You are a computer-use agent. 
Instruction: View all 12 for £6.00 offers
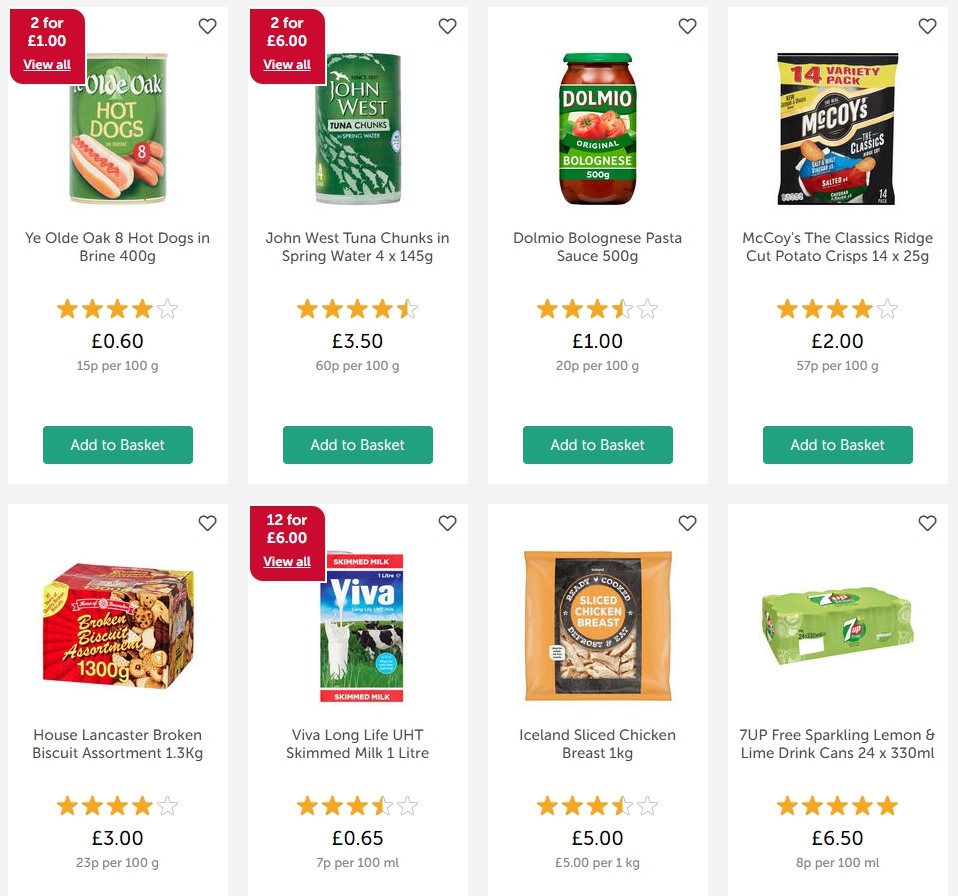click(287, 562)
